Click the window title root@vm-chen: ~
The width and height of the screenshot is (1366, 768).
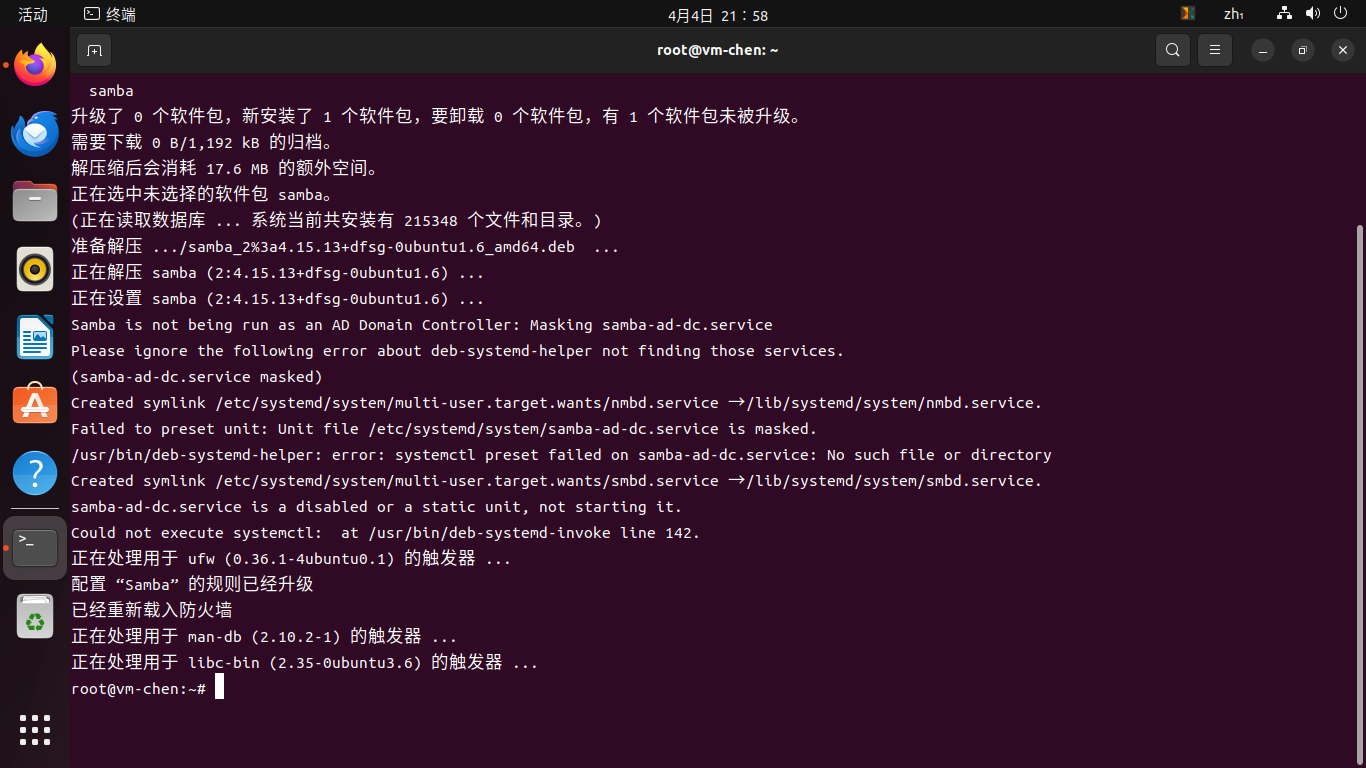[718, 50]
